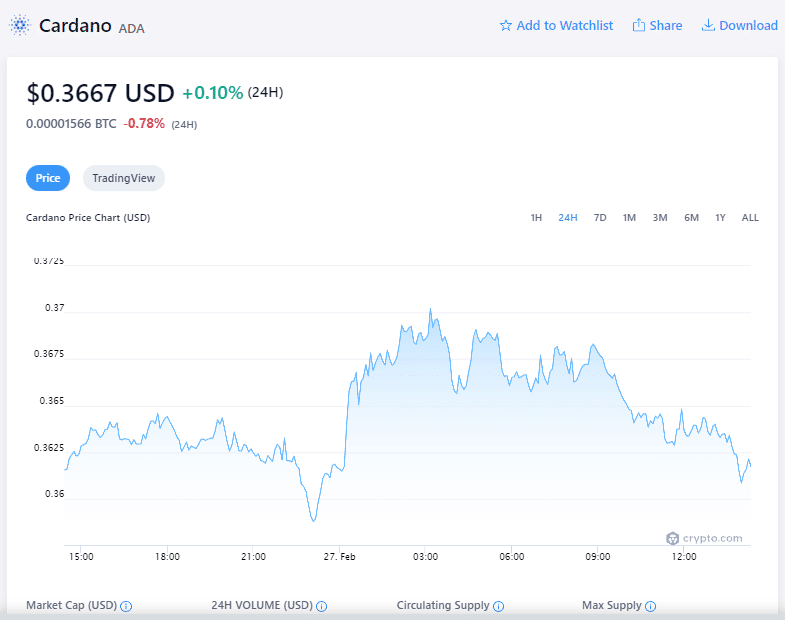Click the 18:00 x-axis label
The image size is (785, 620).
[x=167, y=556]
